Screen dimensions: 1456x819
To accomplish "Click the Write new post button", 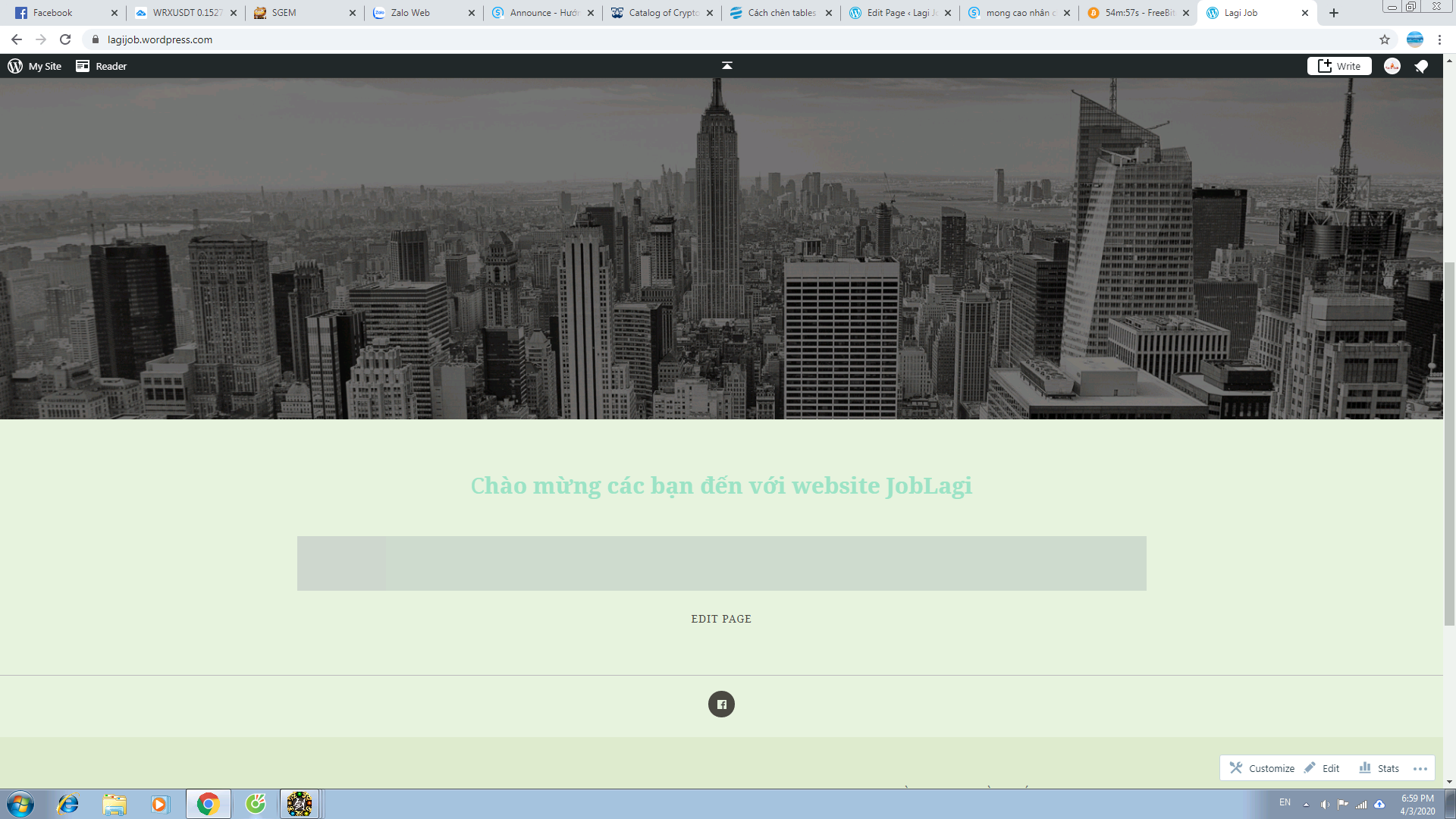I will (x=1339, y=66).
